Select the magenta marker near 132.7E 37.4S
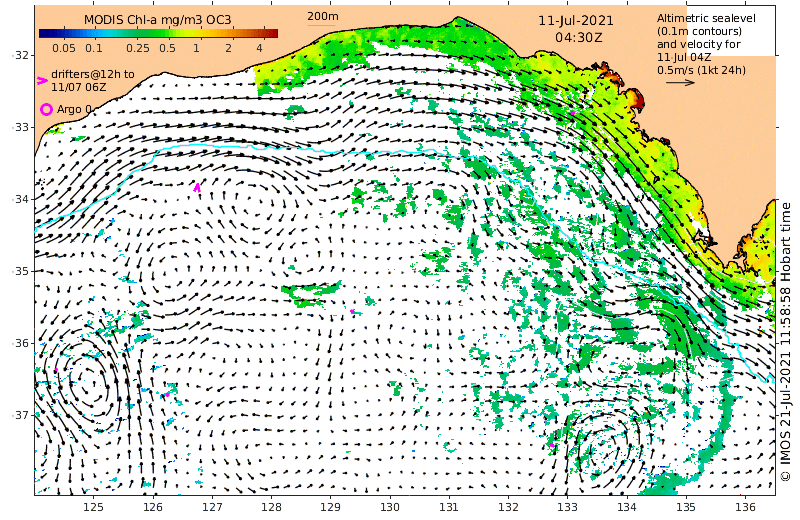 tap(552, 445)
